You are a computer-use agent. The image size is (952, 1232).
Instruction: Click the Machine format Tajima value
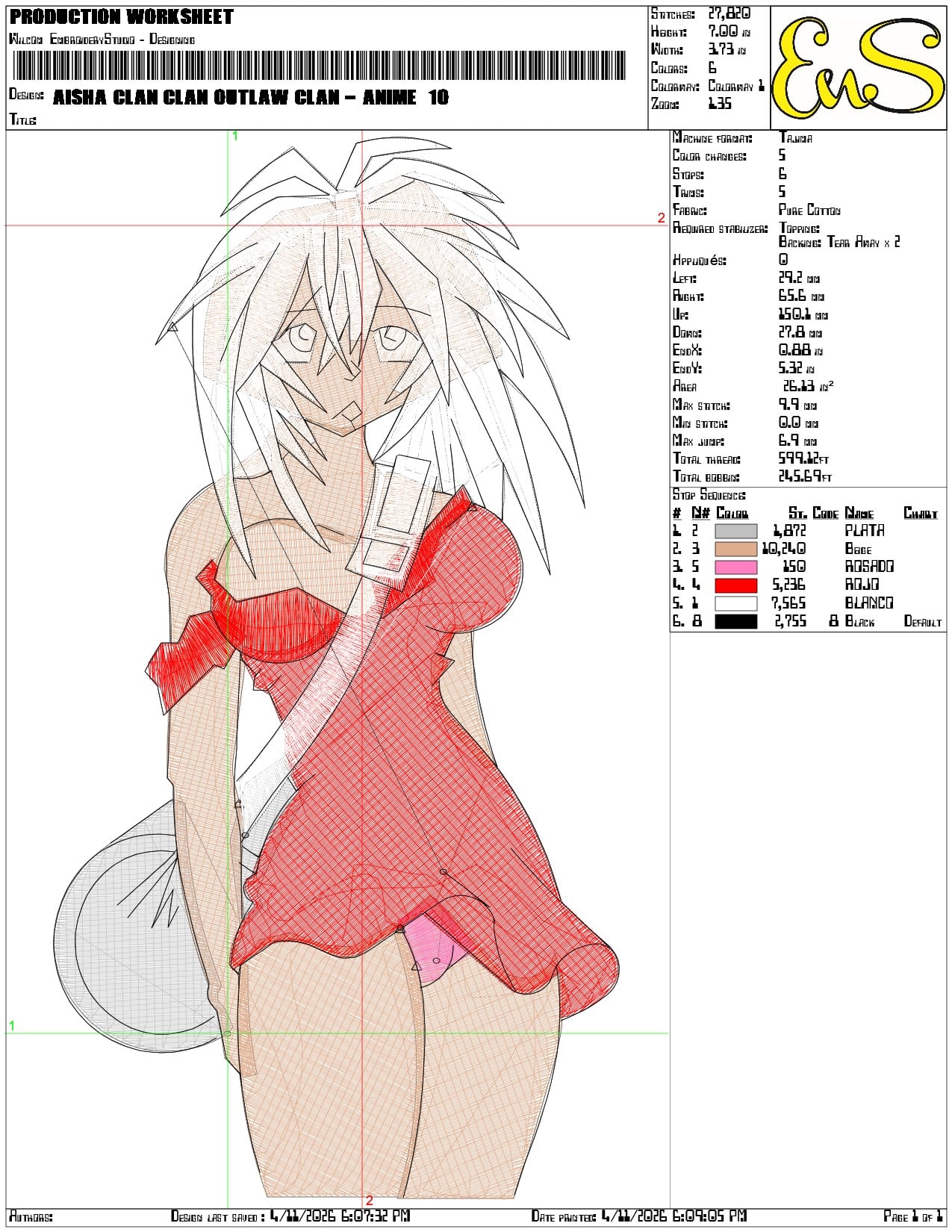click(796, 138)
